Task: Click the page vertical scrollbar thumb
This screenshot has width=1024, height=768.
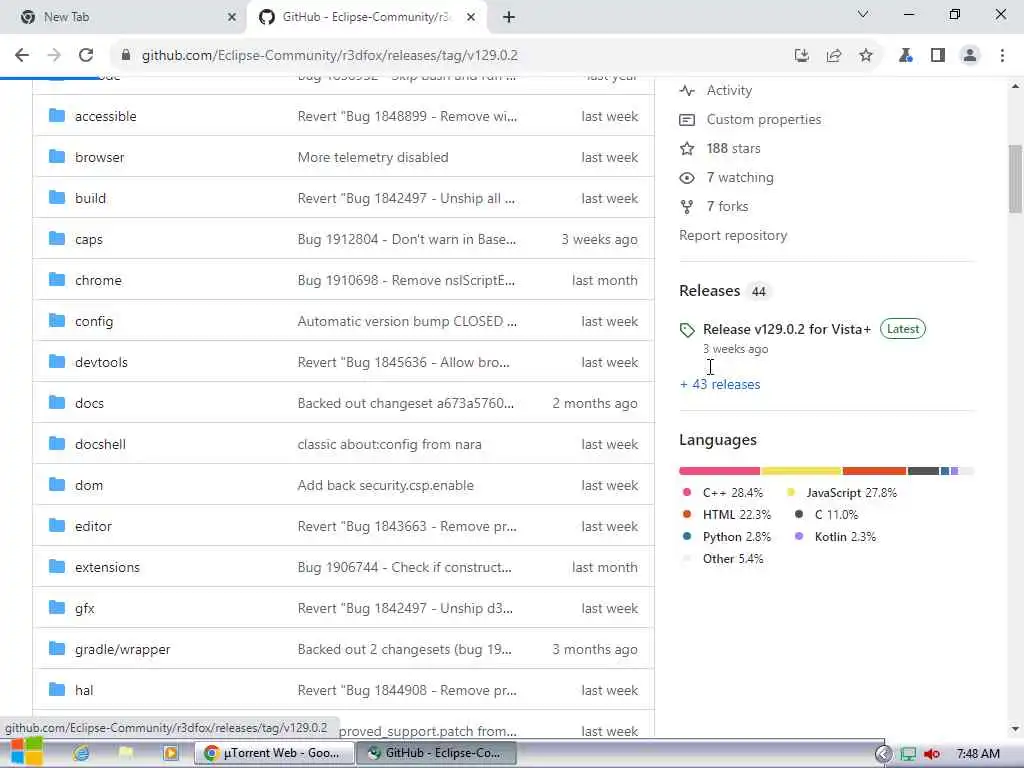Action: click(x=1015, y=178)
